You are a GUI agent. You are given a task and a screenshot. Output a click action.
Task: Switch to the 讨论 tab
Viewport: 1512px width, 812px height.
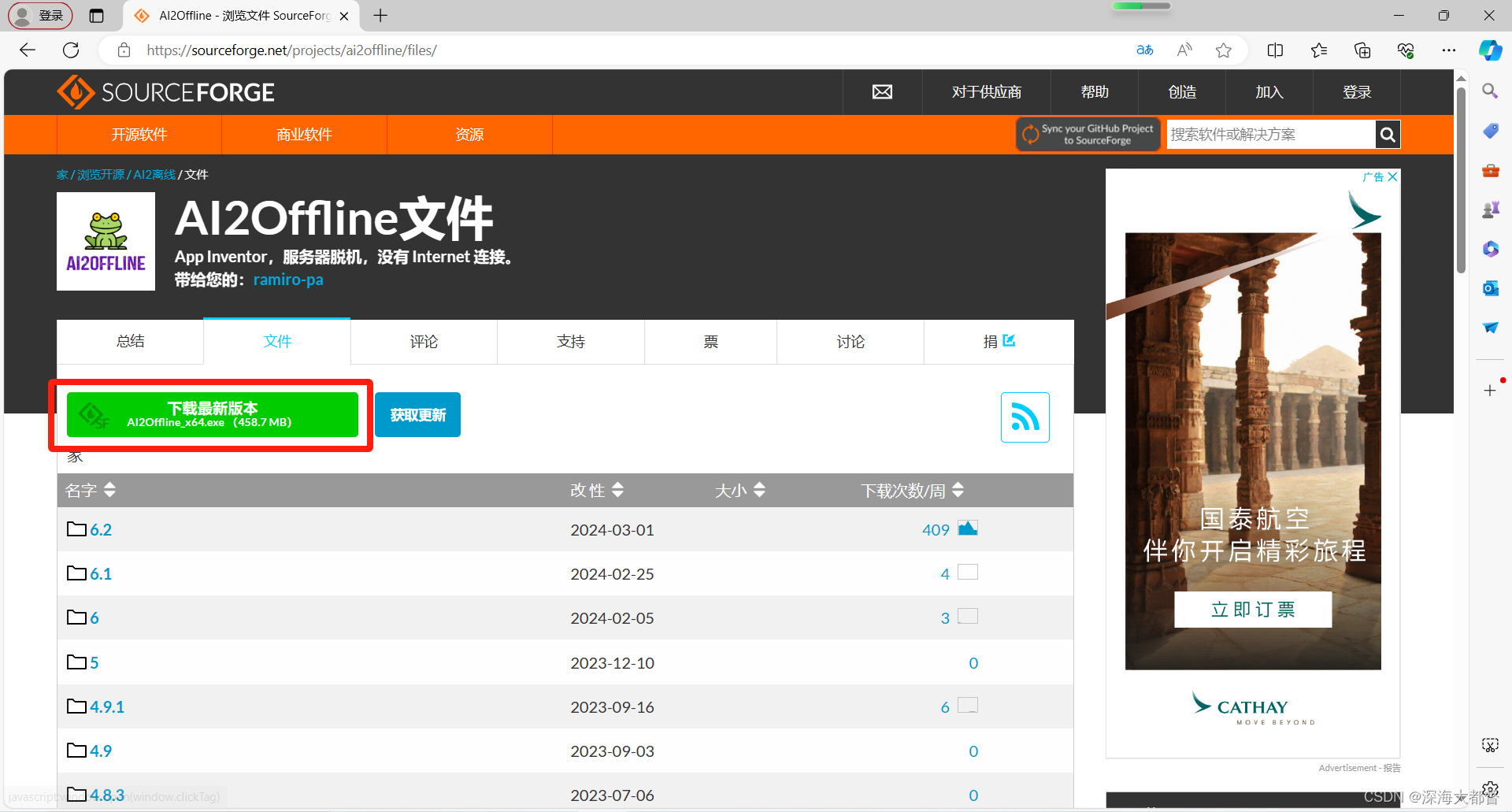click(850, 341)
